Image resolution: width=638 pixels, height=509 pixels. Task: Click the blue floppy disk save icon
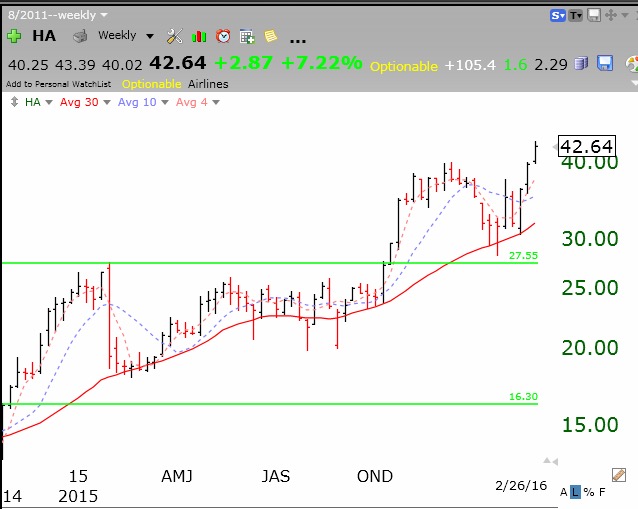point(605,63)
